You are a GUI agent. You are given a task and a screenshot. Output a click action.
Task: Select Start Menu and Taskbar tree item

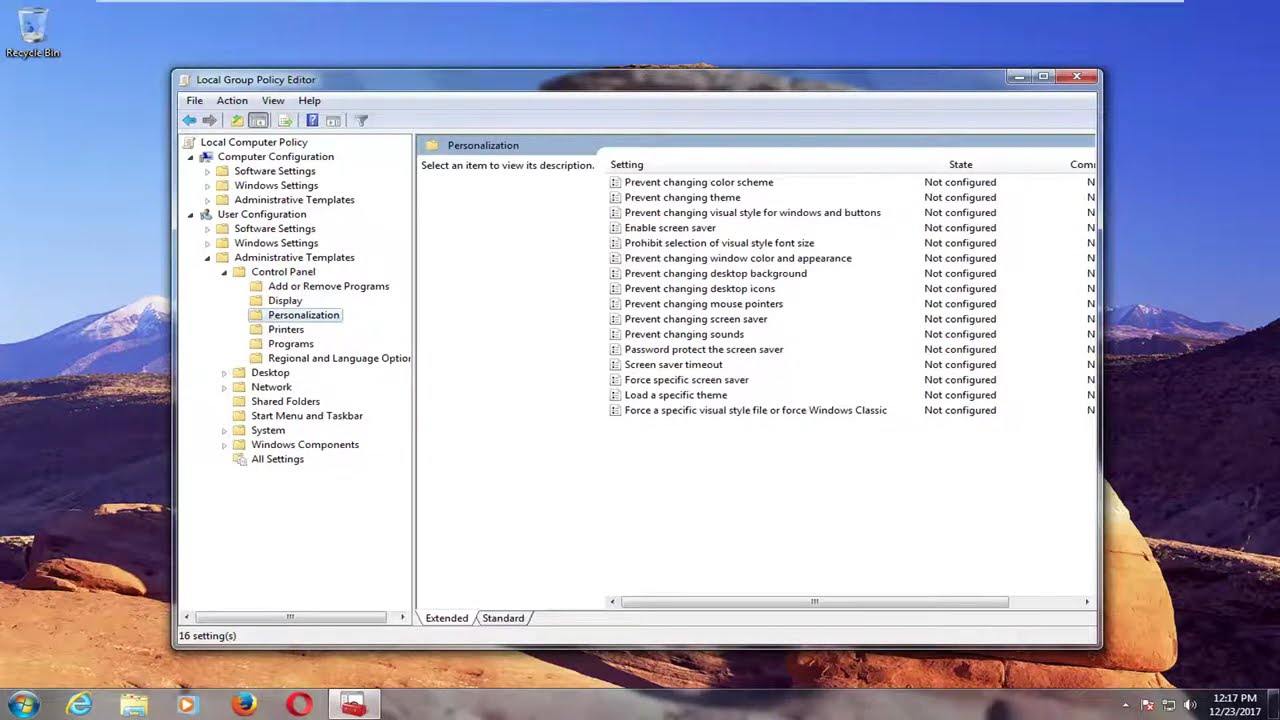(x=307, y=416)
